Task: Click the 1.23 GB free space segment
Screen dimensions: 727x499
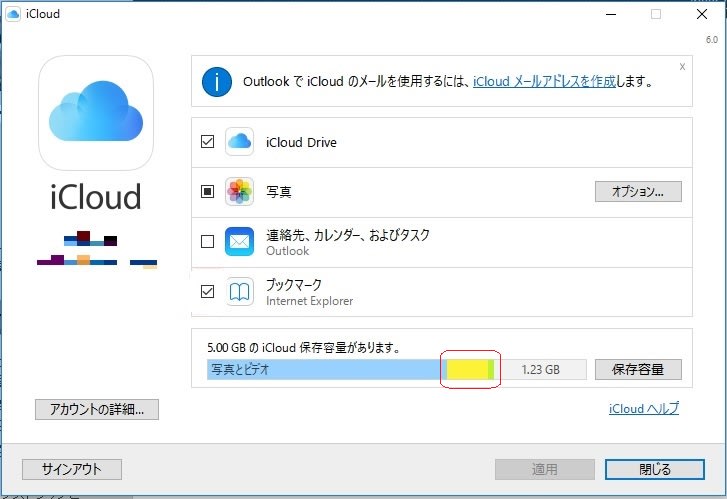Action: (541, 370)
